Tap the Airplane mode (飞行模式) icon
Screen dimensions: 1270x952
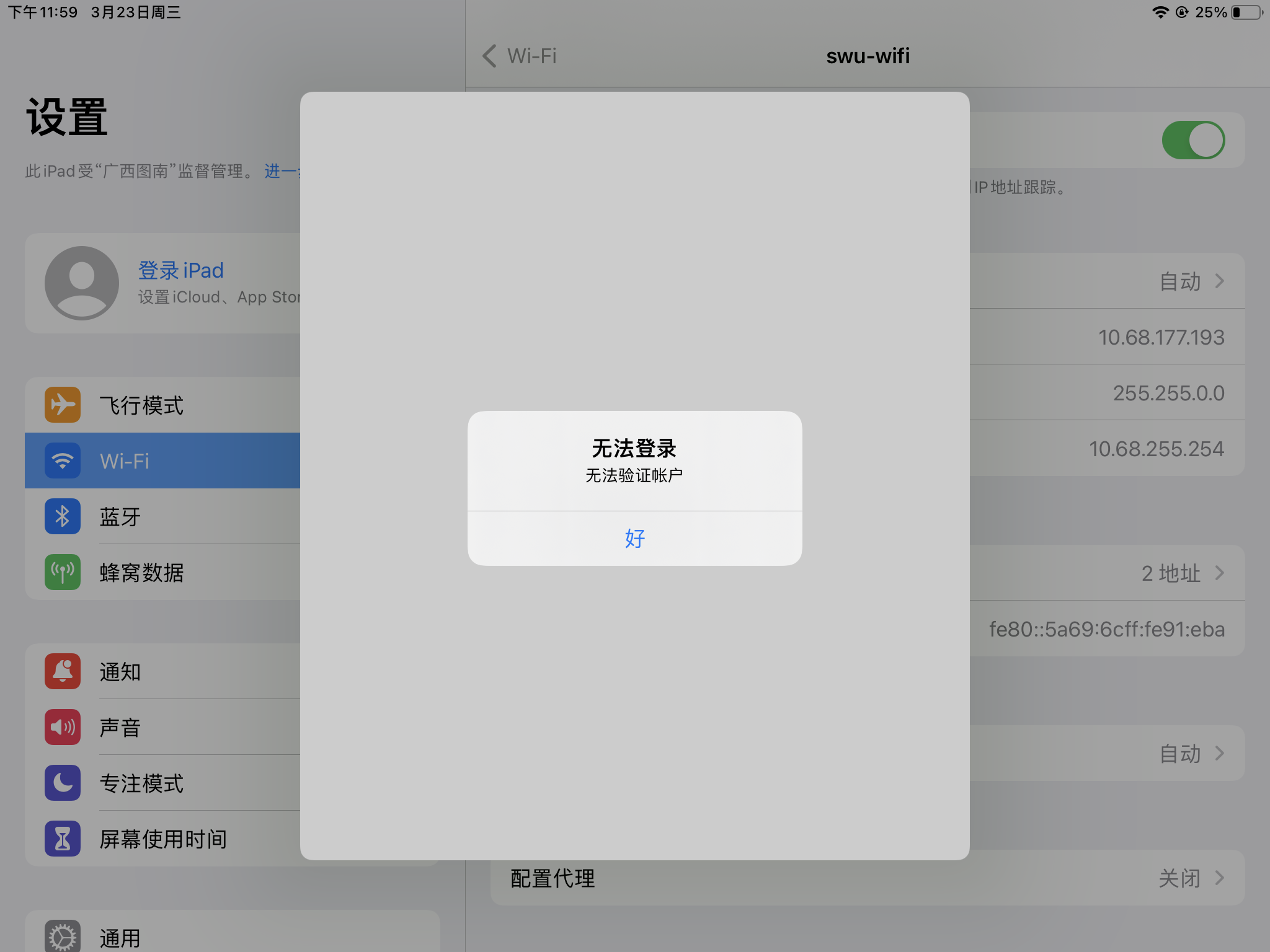(63, 405)
